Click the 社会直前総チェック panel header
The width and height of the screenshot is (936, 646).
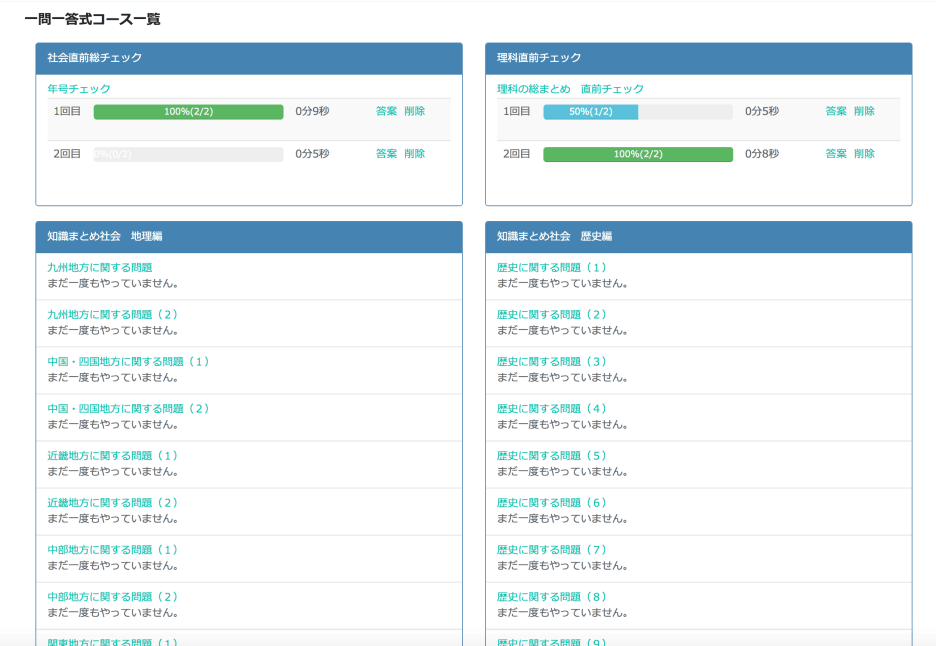tap(249, 58)
